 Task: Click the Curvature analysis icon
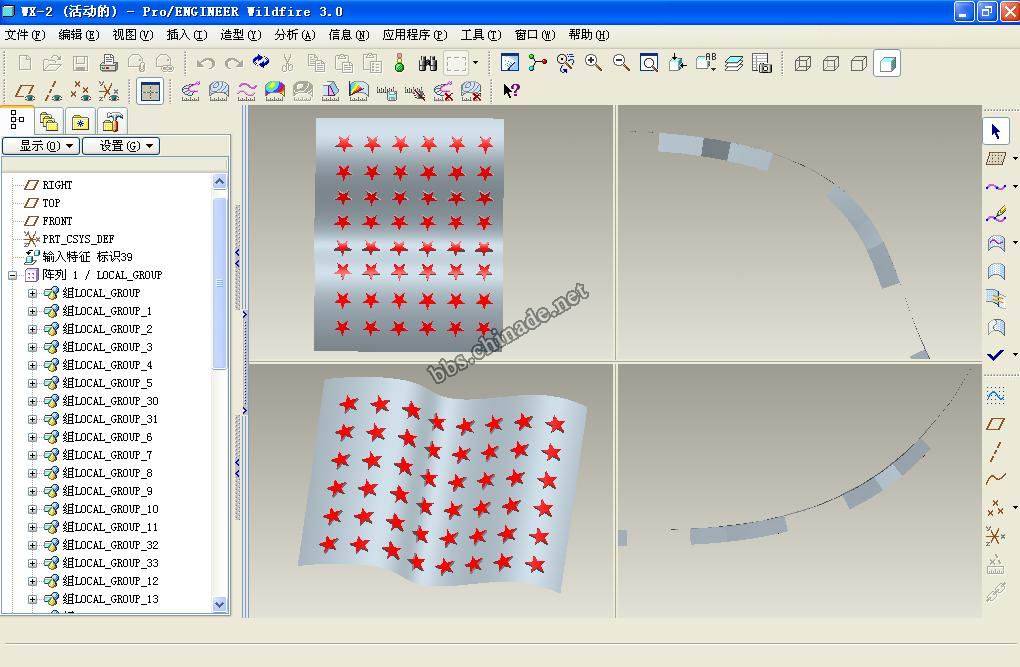click(x=190, y=91)
